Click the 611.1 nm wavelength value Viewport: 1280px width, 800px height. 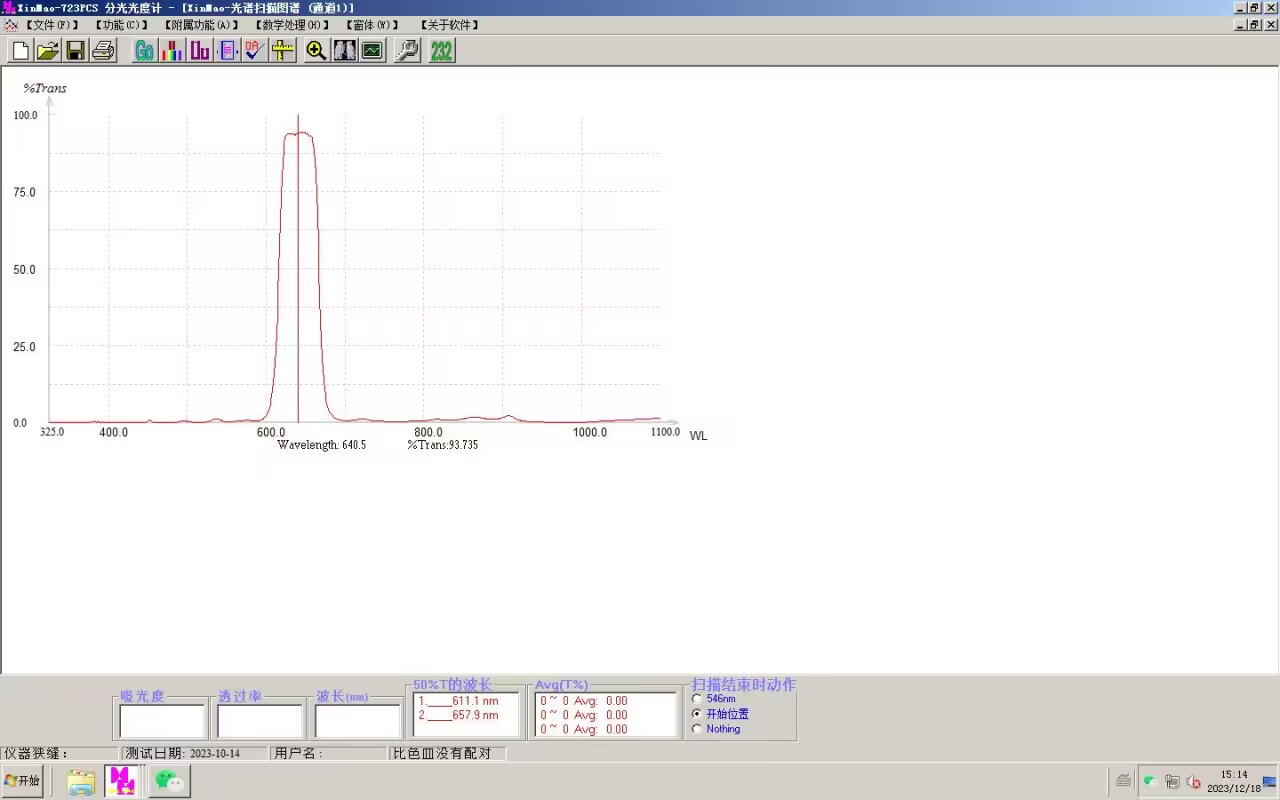tap(475, 701)
